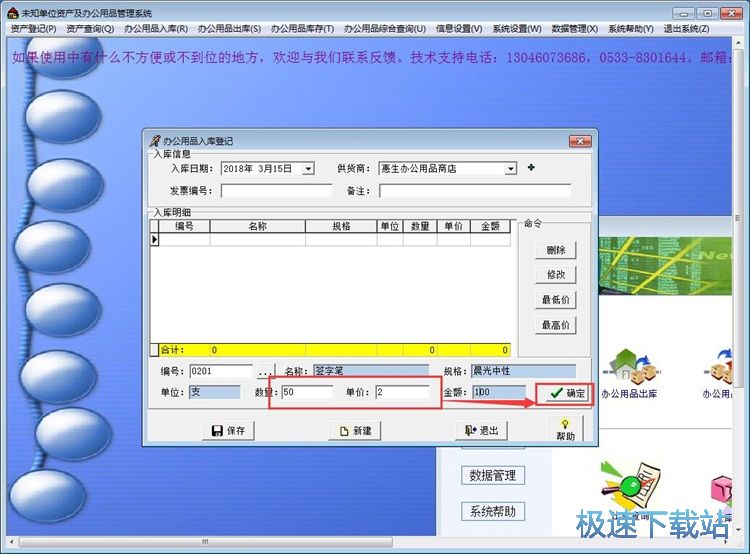This screenshot has height=554, width=750.
Task: Click the 新建 button with the document icon
Action: click(x=355, y=431)
